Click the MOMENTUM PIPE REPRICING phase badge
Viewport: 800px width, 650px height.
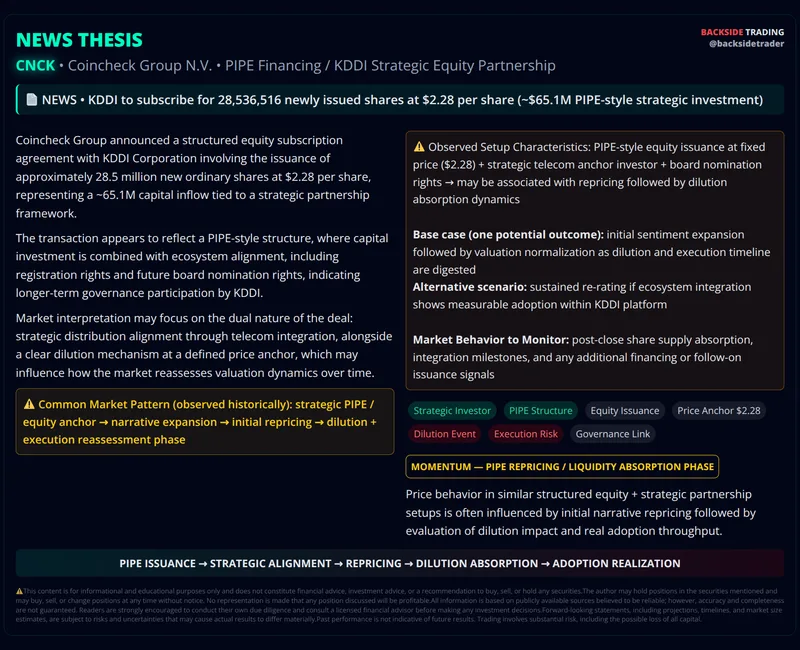click(x=562, y=467)
